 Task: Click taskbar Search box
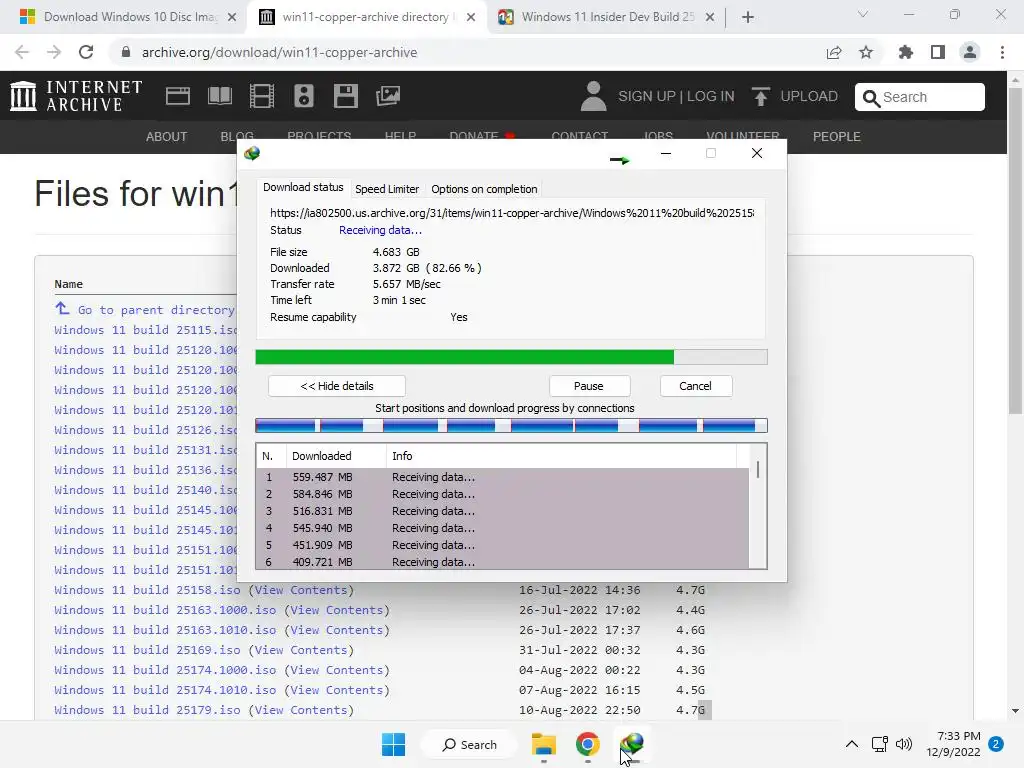coord(469,744)
